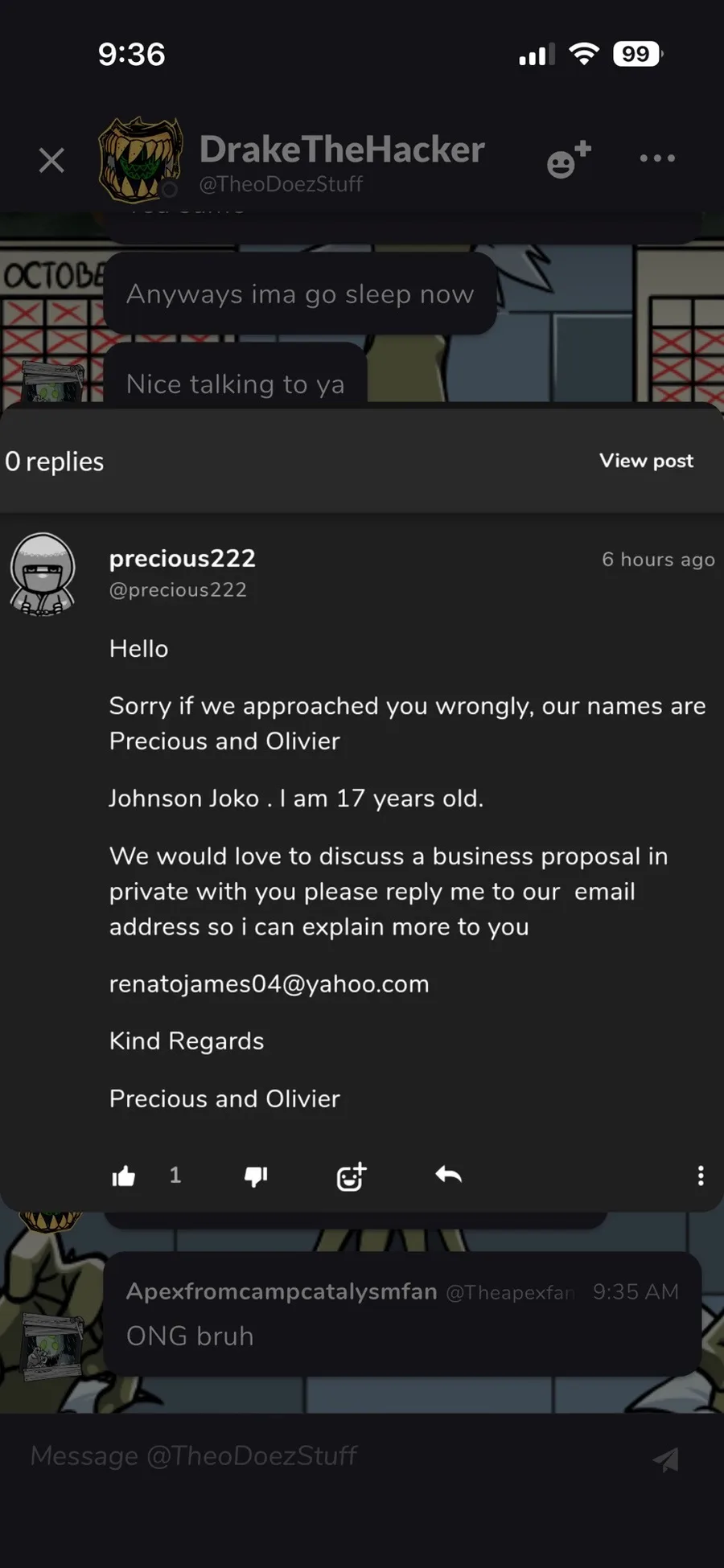Tap the '6 hours ago' timestamp
Screen dimensions: 724x1568
pos(658,560)
